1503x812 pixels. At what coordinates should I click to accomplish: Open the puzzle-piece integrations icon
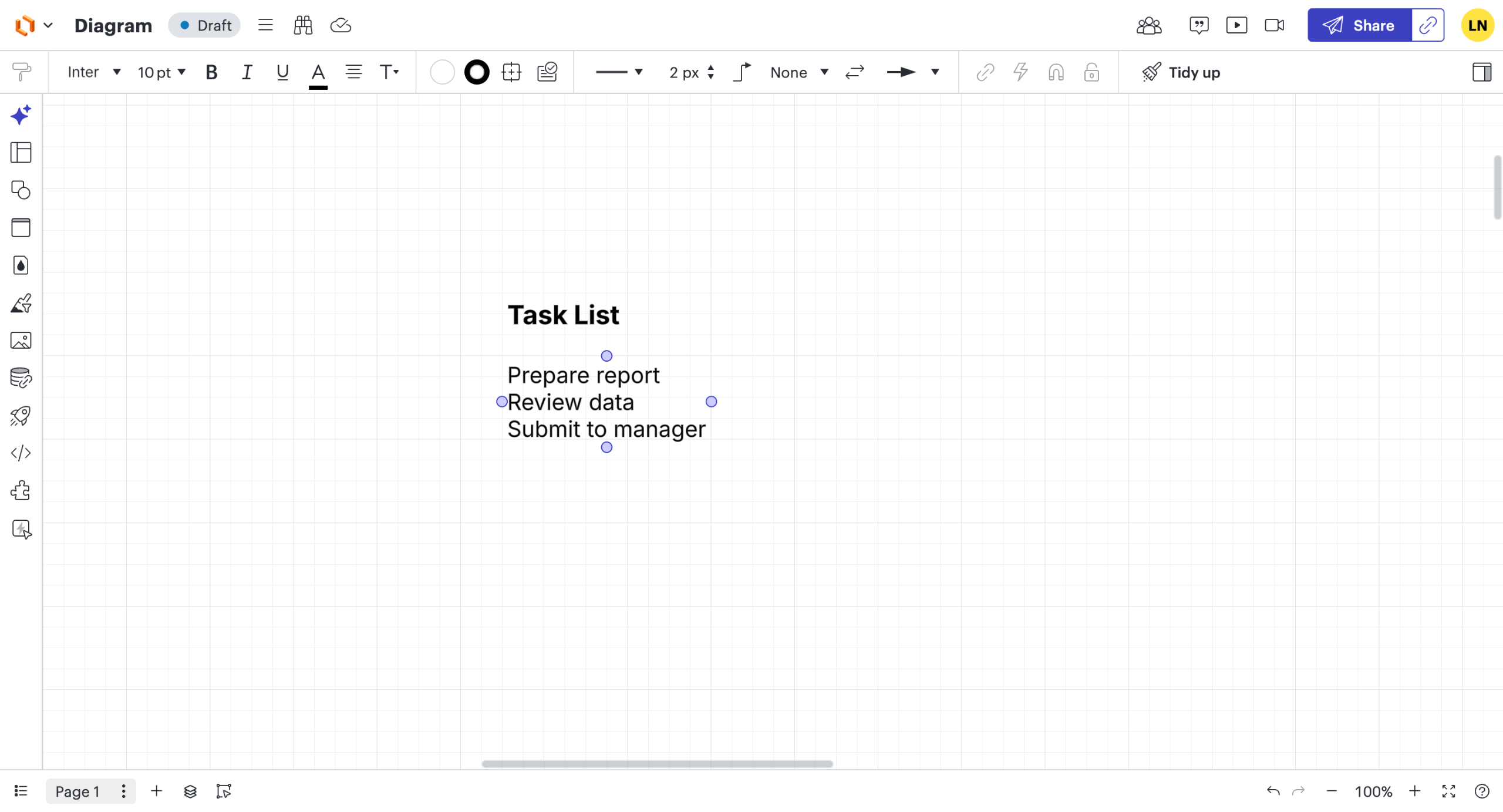(21, 491)
